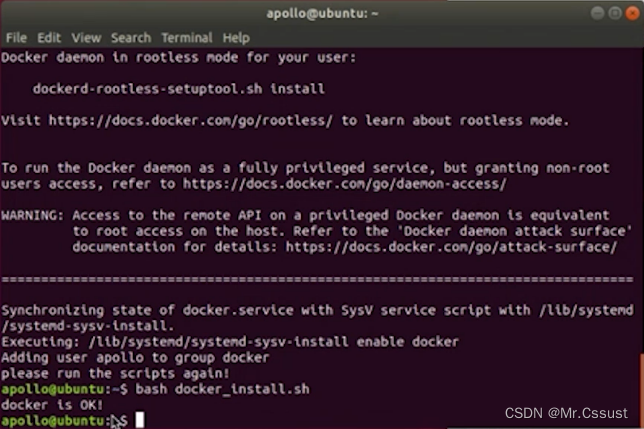This screenshot has width=644, height=429.
Task: Click the cursor at the last prompt
Action: tap(139, 420)
